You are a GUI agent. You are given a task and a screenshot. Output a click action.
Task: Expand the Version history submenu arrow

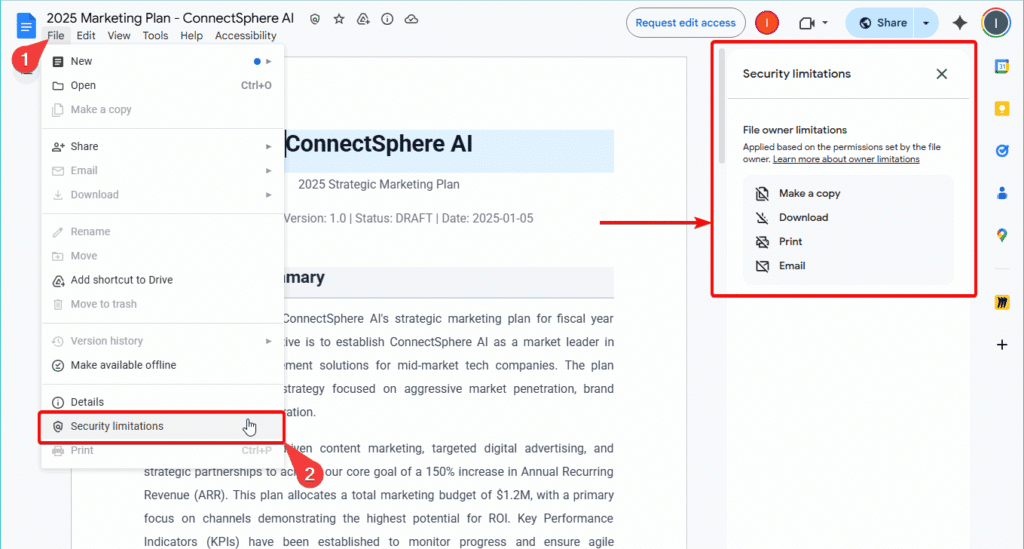268,341
